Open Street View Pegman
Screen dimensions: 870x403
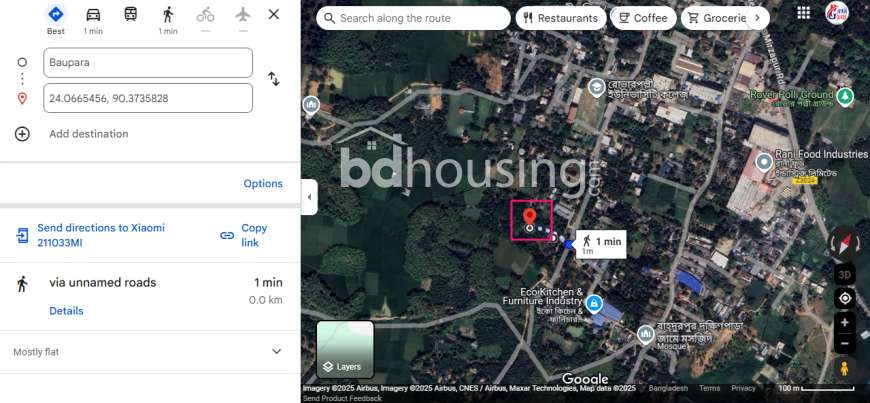[844, 369]
